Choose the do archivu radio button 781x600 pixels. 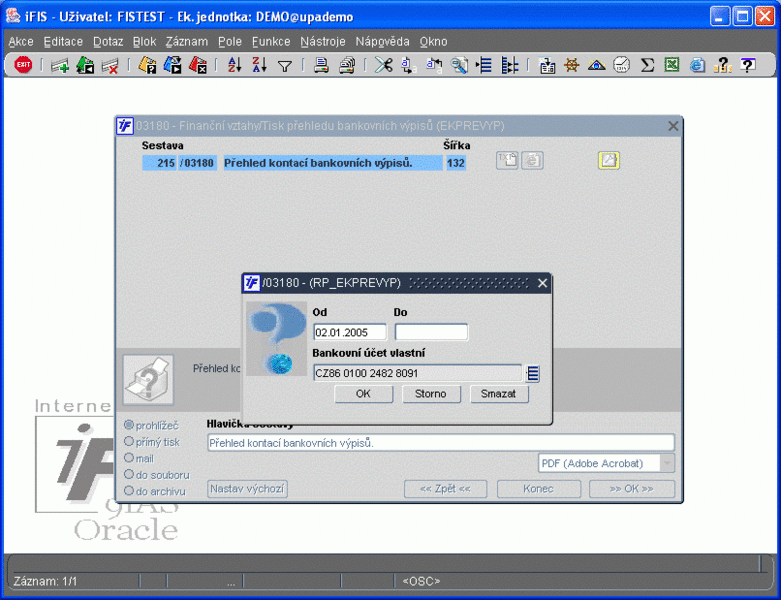click(x=129, y=490)
